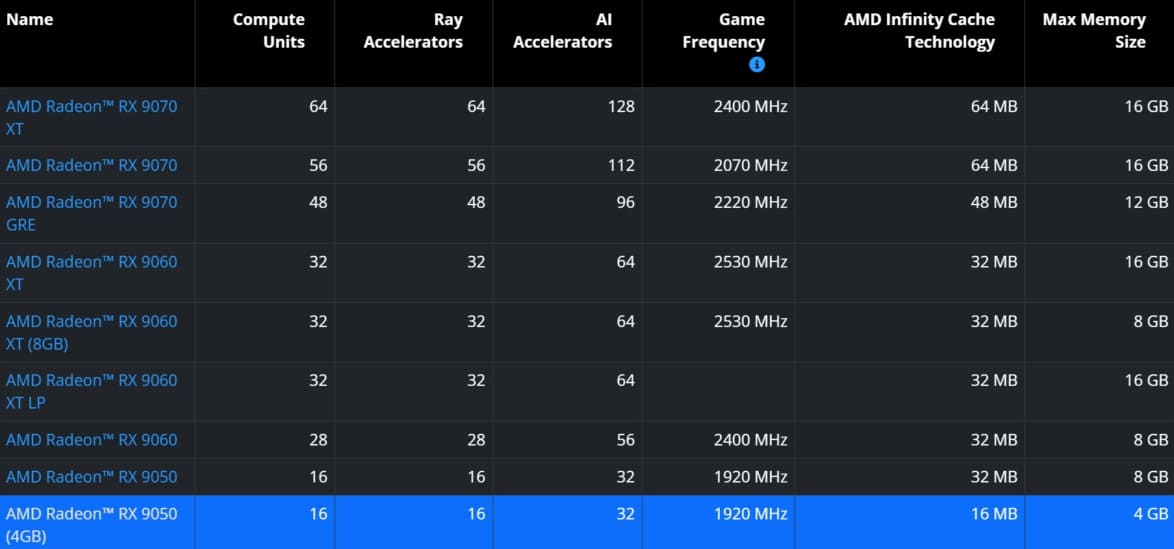Sort by the Max Memory Size header

click(x=1094, y=31)
